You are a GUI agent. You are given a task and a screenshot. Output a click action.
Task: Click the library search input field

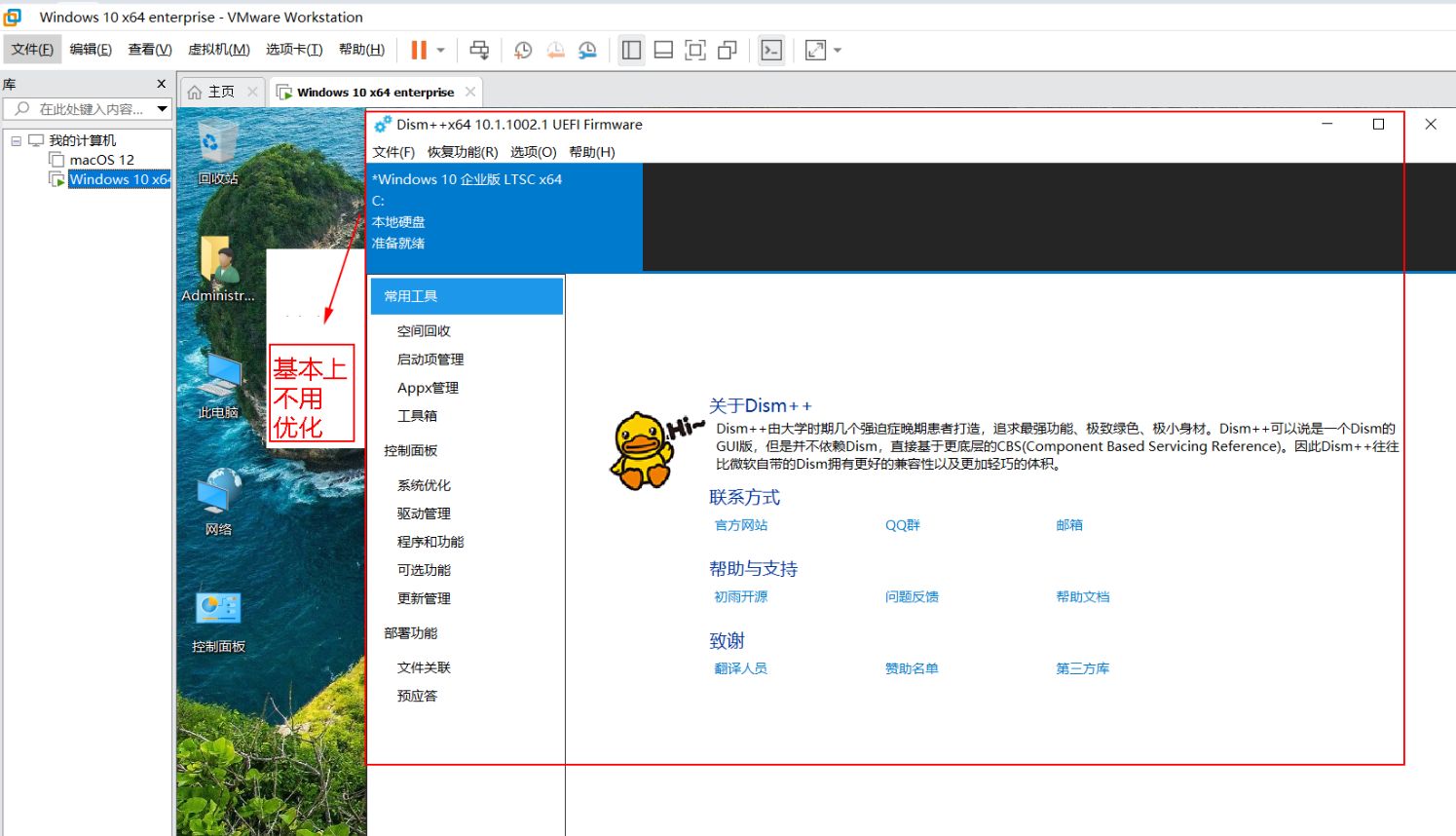coord(90,109)
